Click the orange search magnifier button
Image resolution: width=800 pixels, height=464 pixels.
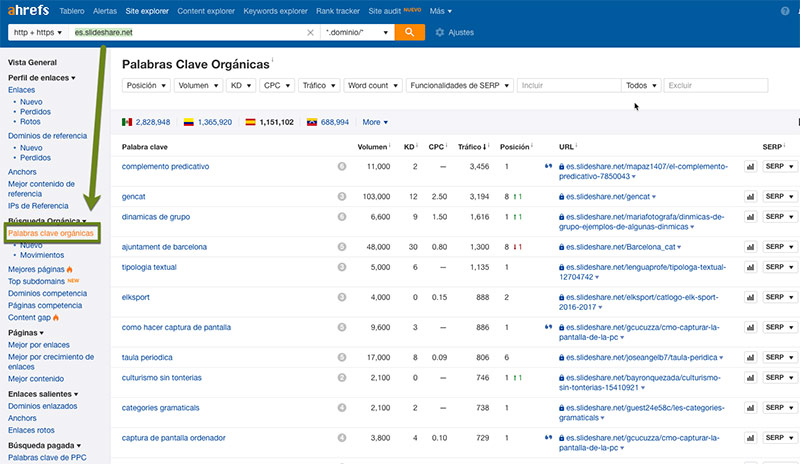[409, 32]
